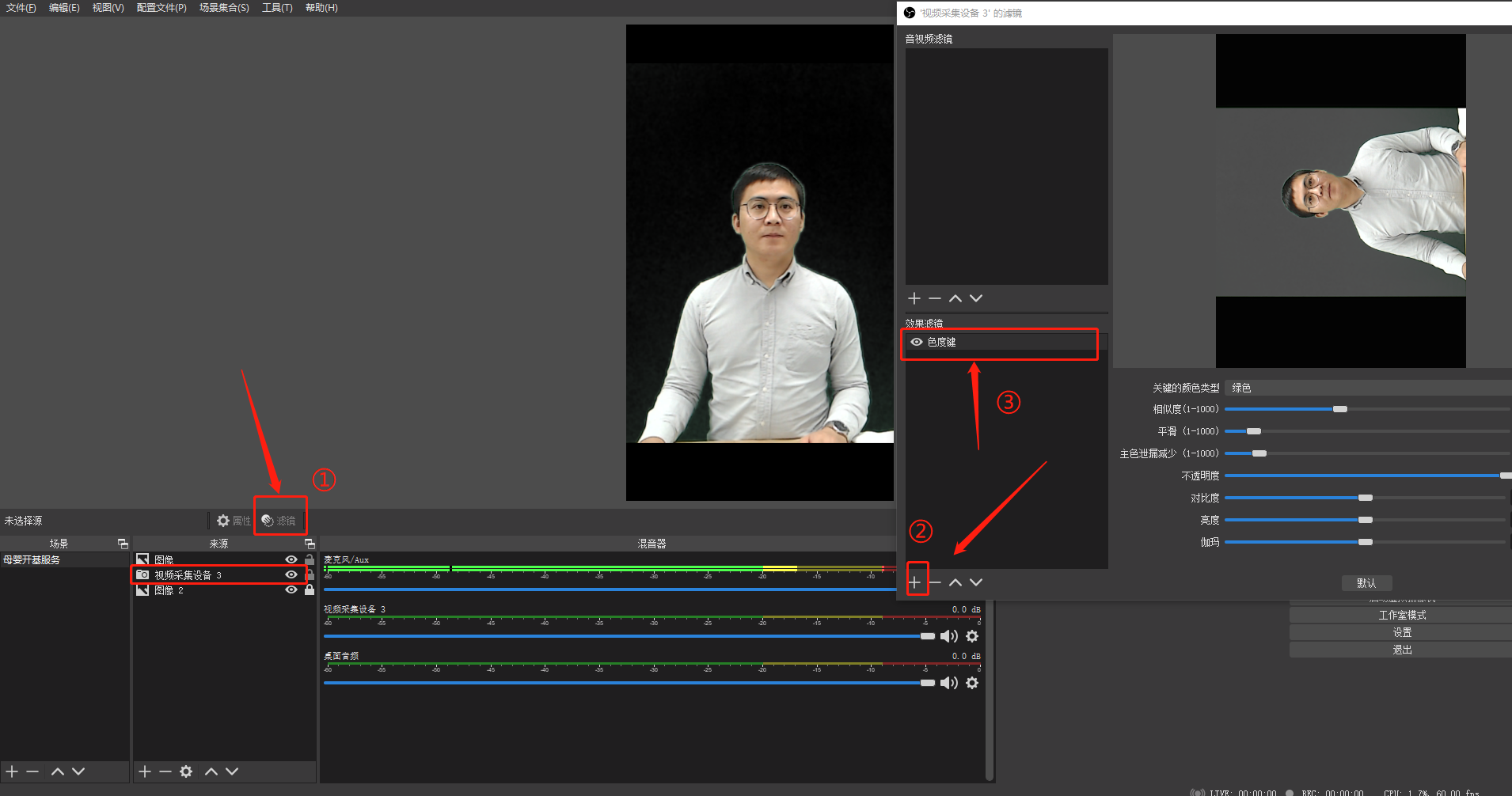Toggle visibility of the 图像 source
This screenshot has height=796, width=1512.
[x=291, y=559]
